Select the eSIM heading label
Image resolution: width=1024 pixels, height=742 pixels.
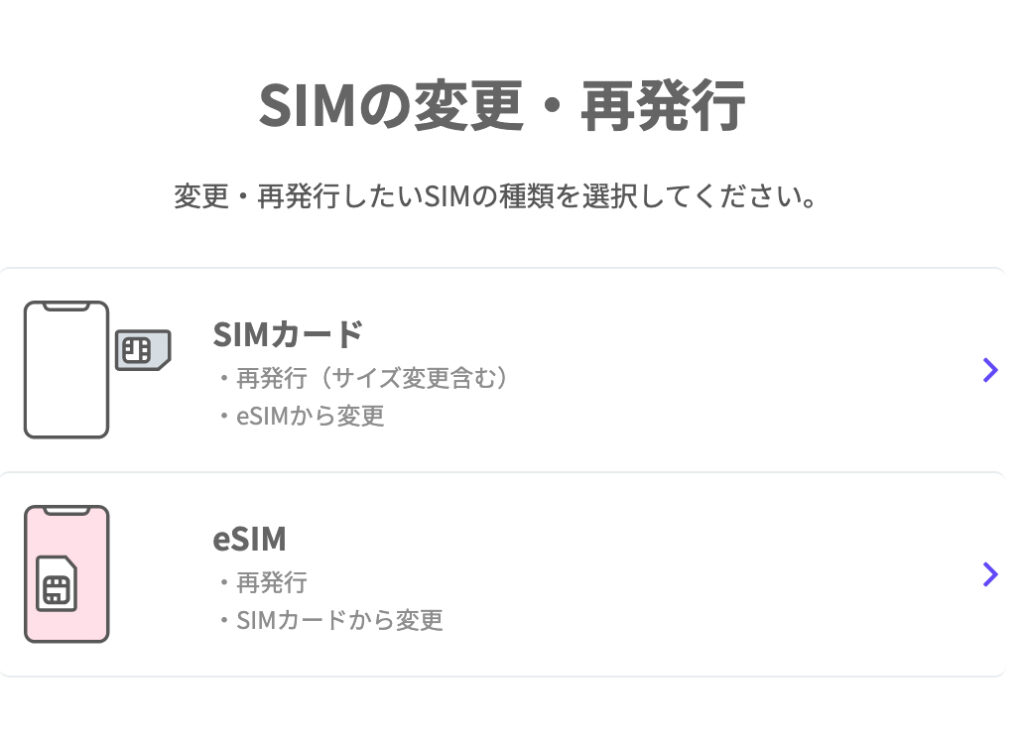(x=249, y=539)
